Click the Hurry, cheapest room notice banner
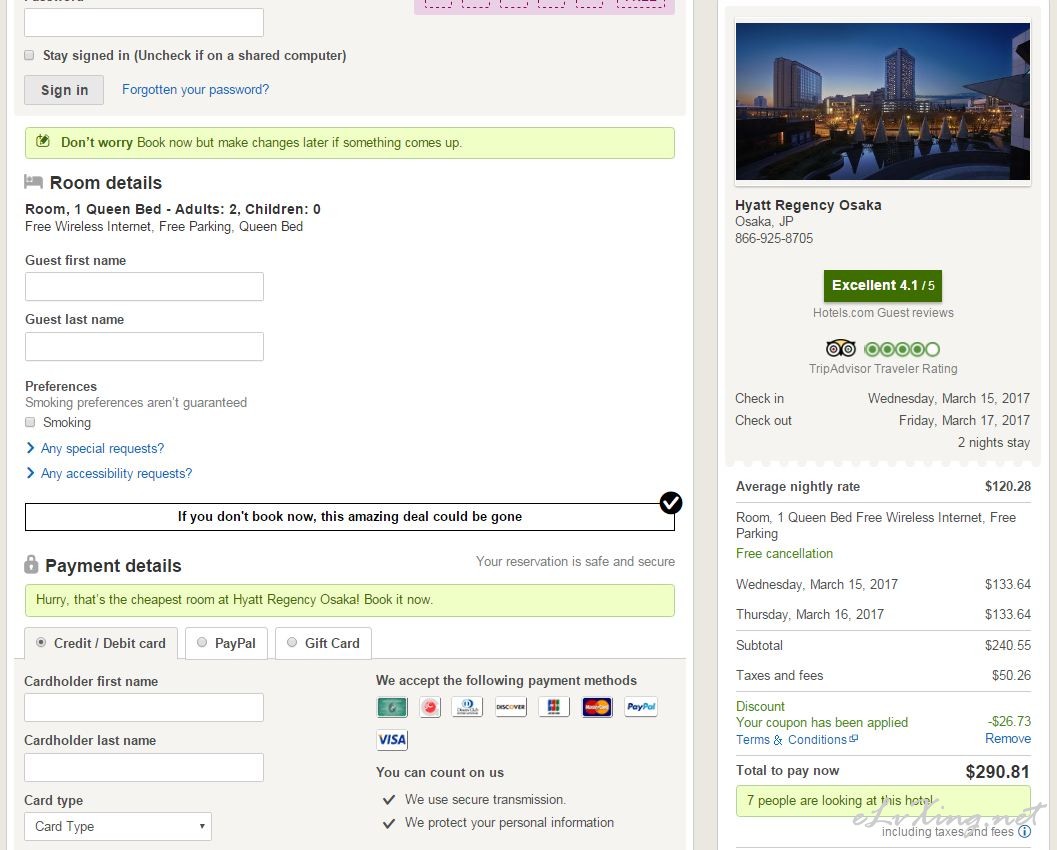 click(x=350, y=600)
